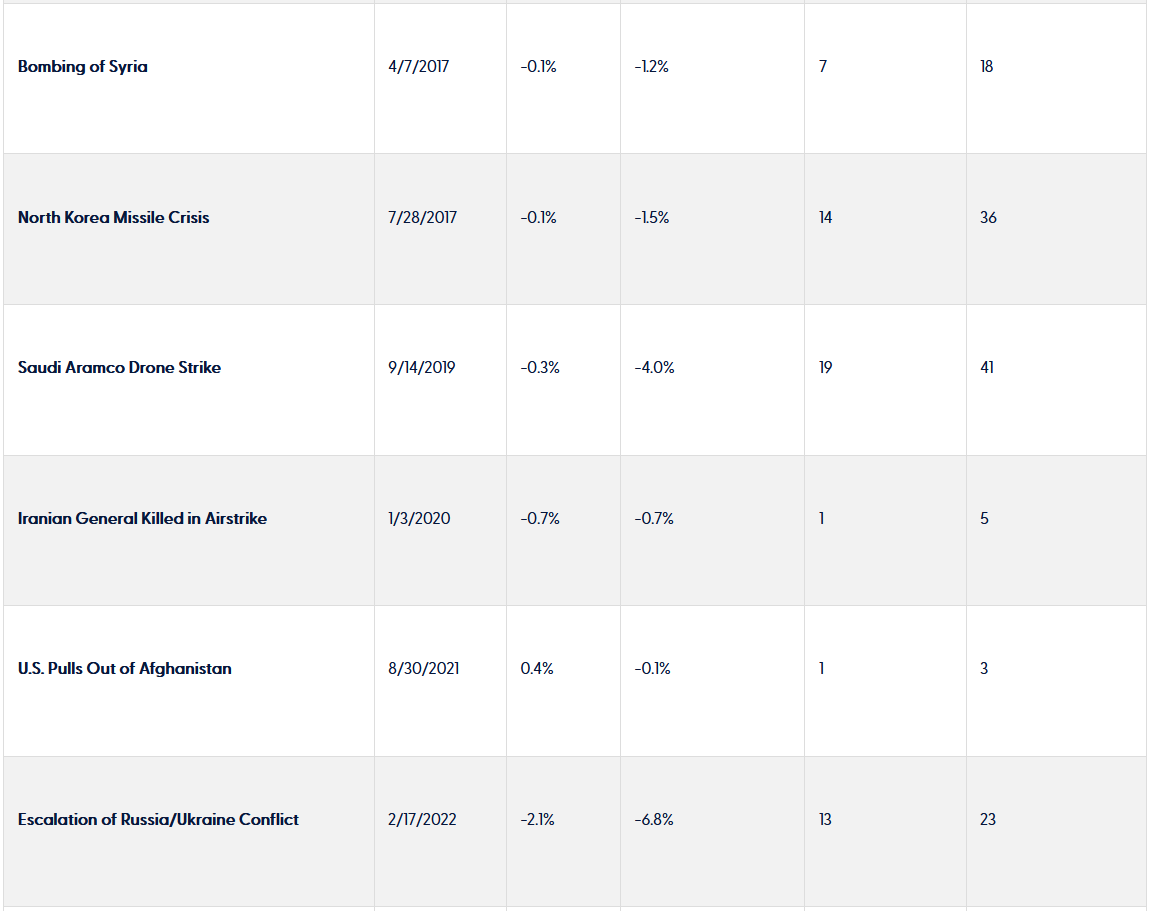Image resolution: width=1153 pixels, height=911 pixels.
Task: Click the "Bombing of Syria" event name
Action: pyautogui.click(x=83, y=67)
